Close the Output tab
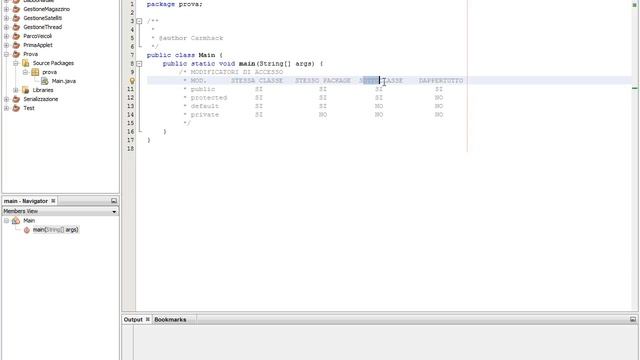This screenshot has height=360, width=640. coord(148,319)
